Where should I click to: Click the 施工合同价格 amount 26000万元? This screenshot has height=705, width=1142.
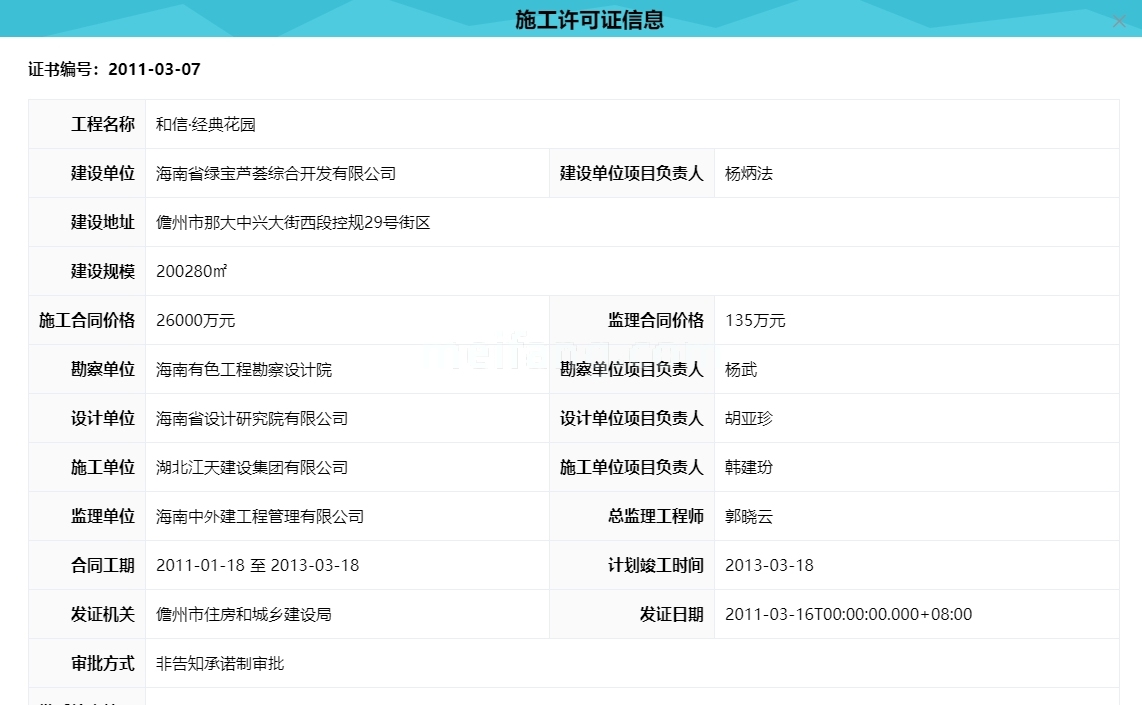196,320
